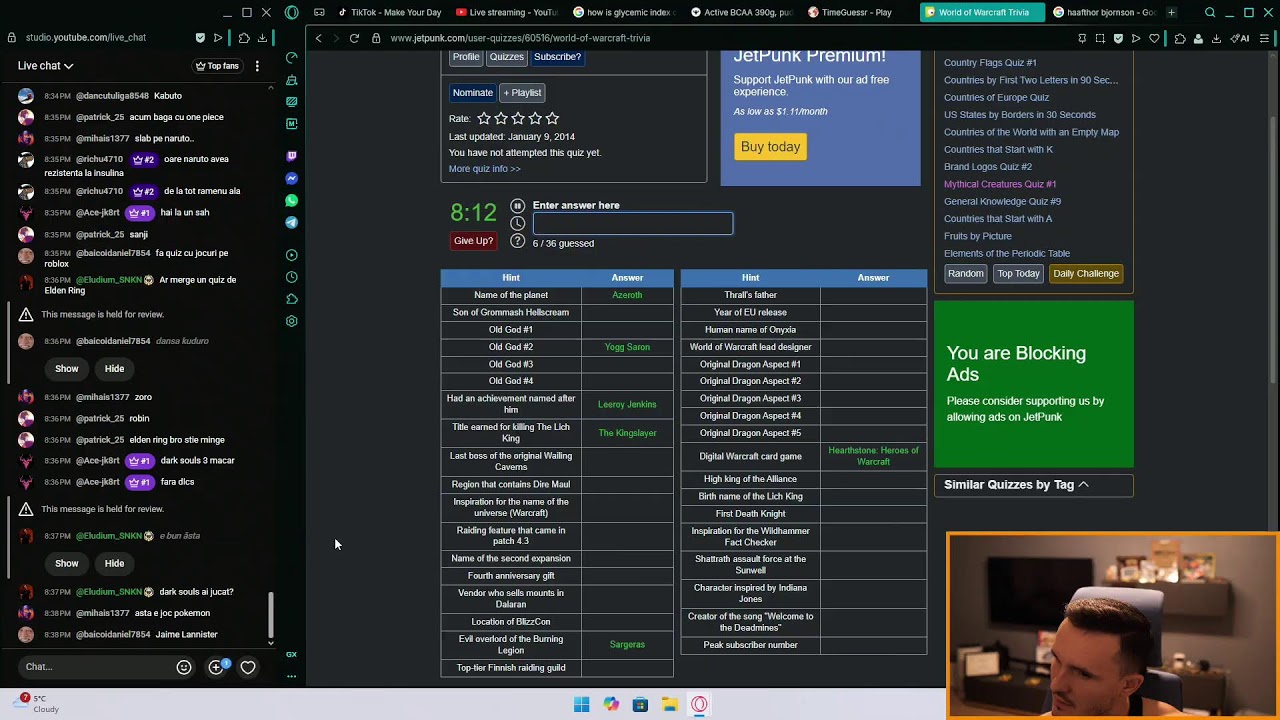Click the Give Up? button
The image size is (1280, 720).
pos(473,241)
